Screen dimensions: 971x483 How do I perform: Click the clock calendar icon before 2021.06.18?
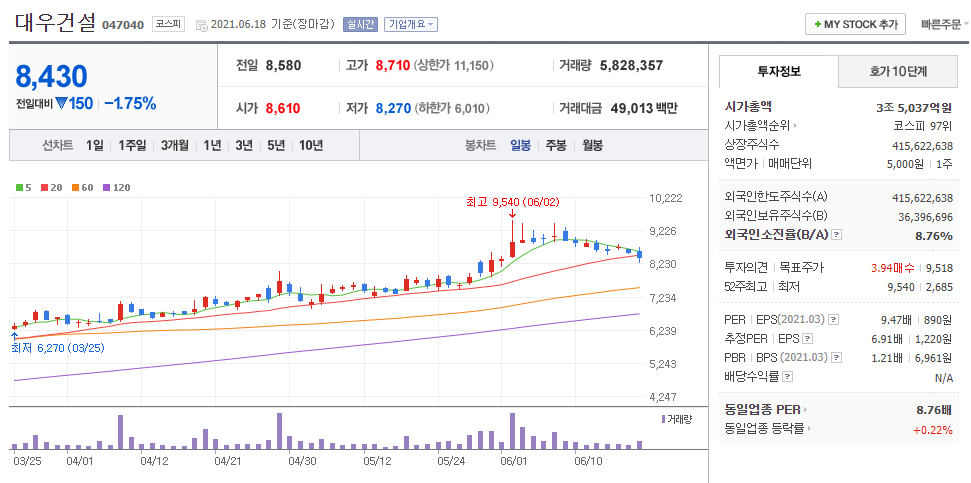(201, 25)
